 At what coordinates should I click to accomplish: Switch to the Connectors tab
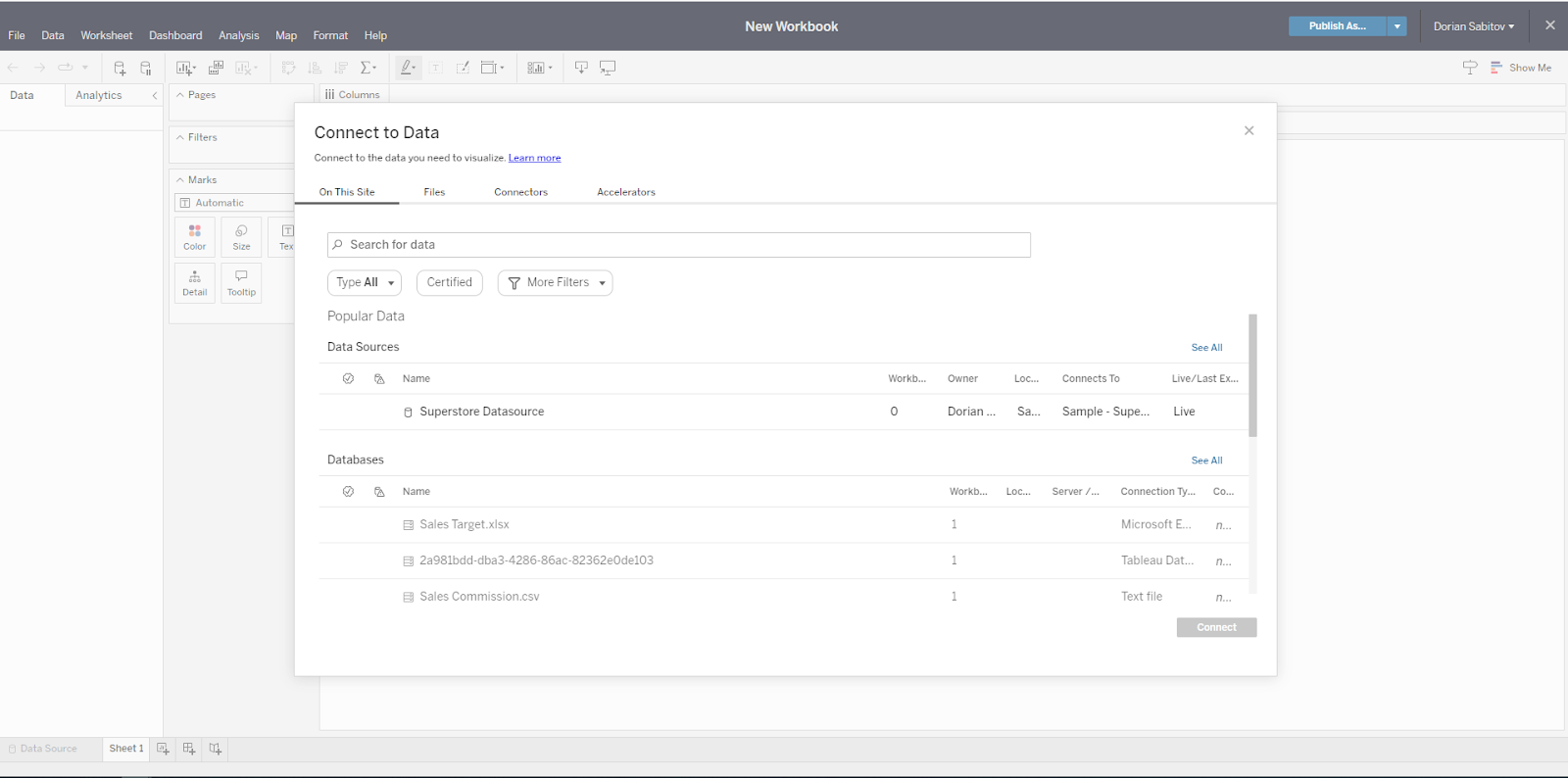(520, 192)
